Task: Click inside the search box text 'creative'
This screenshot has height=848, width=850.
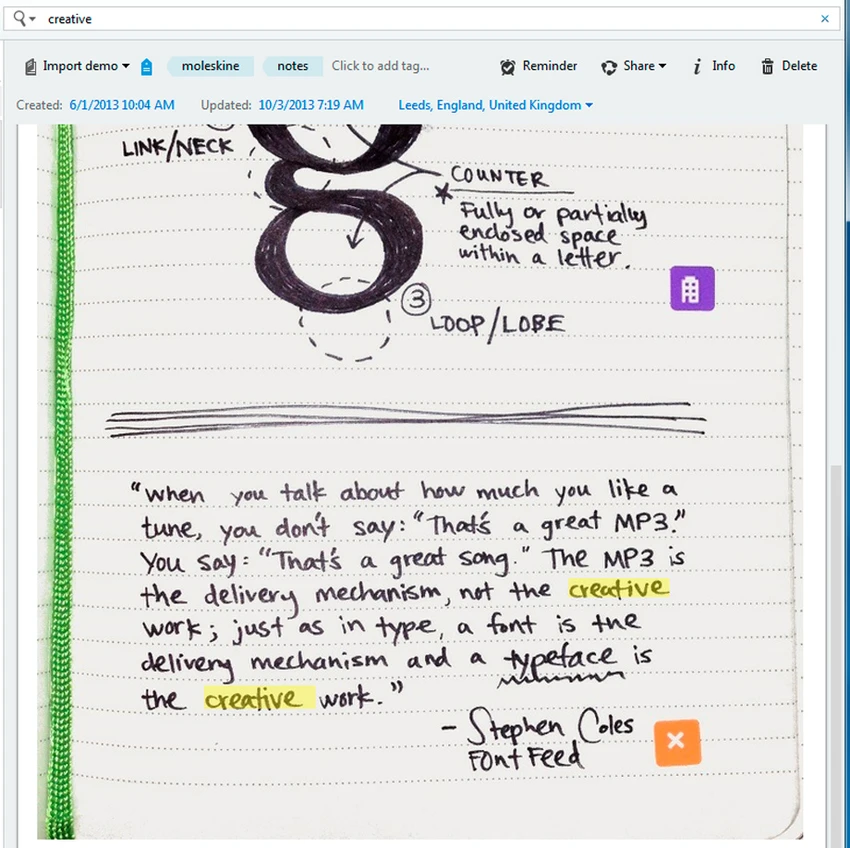Action: 70,19
